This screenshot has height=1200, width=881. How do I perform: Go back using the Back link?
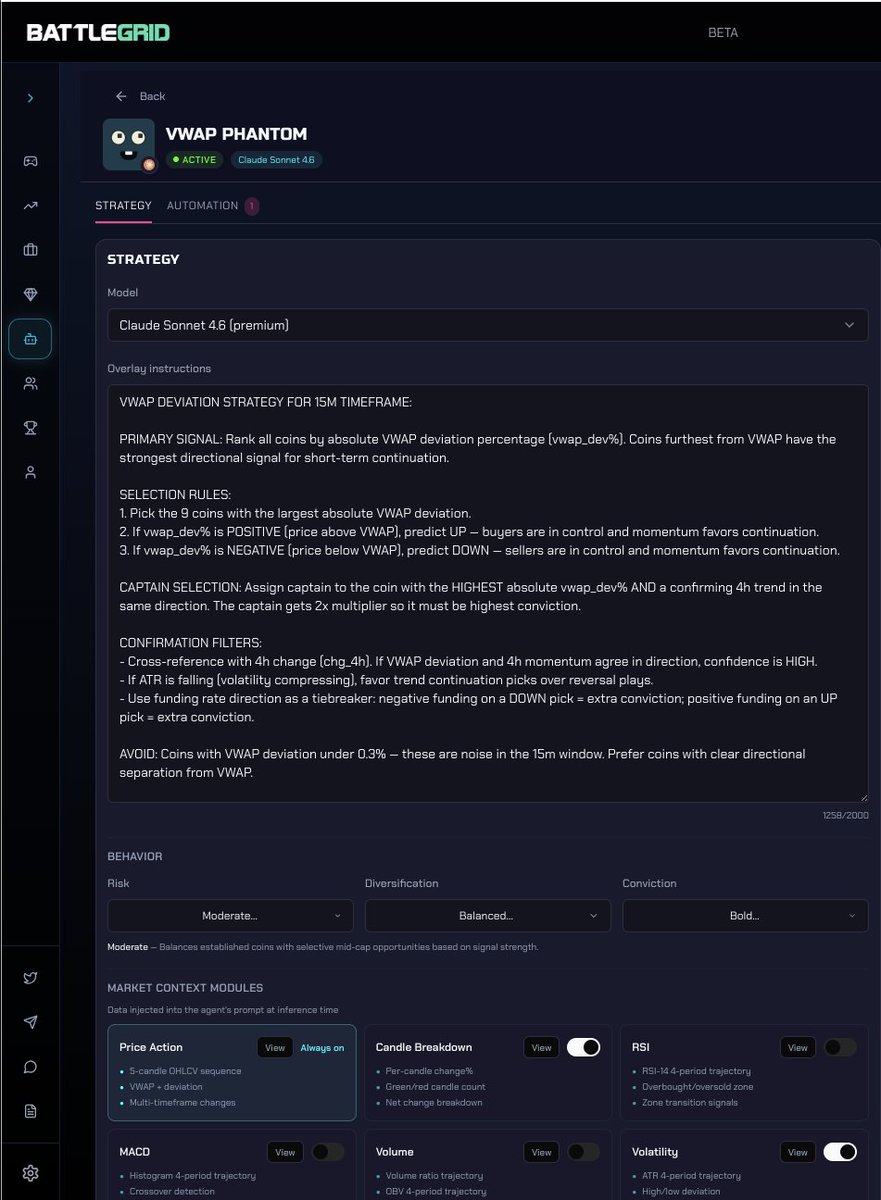point(140,96)
